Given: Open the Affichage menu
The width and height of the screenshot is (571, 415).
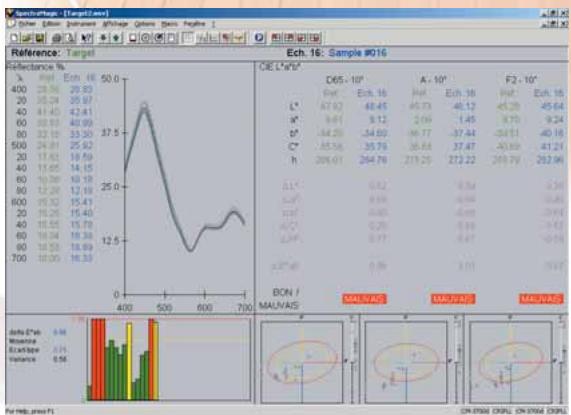Looking at the screenshot, I should pyautogui.click(x=115, y=24).
